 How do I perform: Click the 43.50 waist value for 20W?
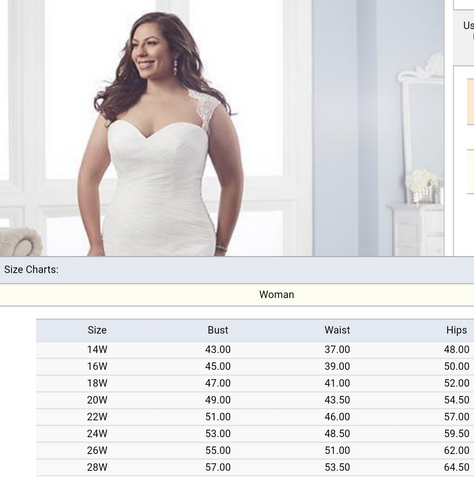pos(337,400)
